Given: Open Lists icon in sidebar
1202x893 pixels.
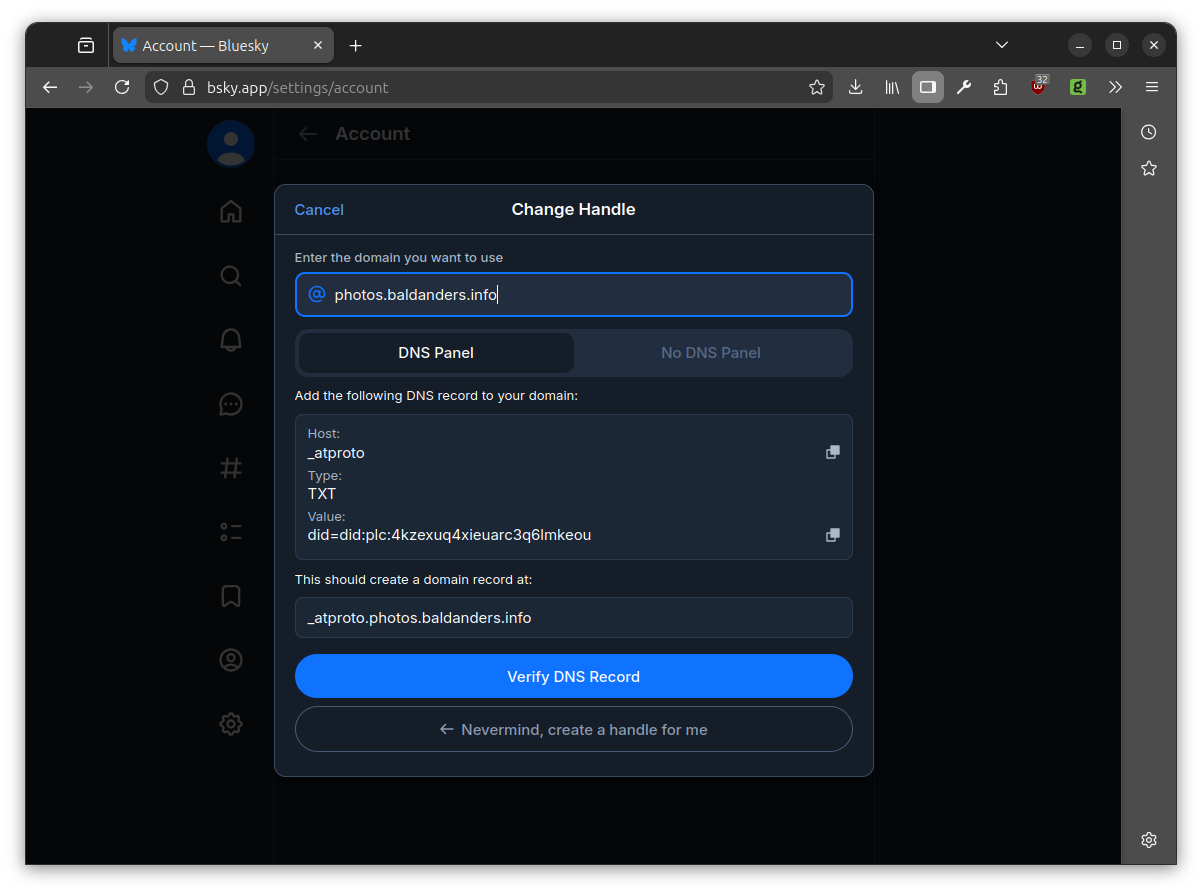Looking at the screenshot, I should pos(231,532).
